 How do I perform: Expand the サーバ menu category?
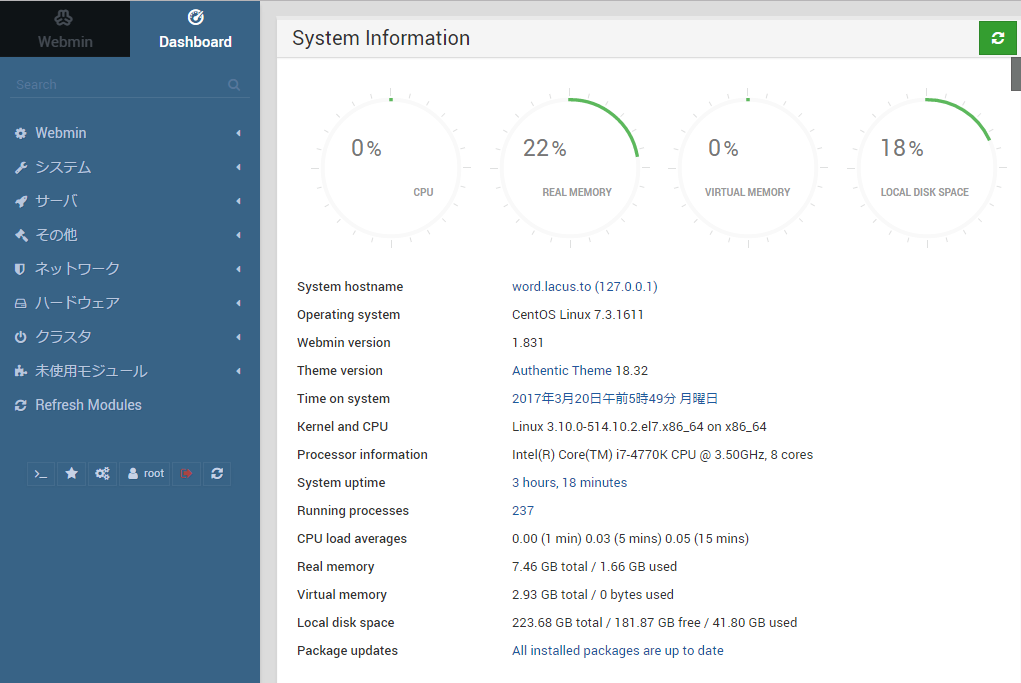point(56,201)
